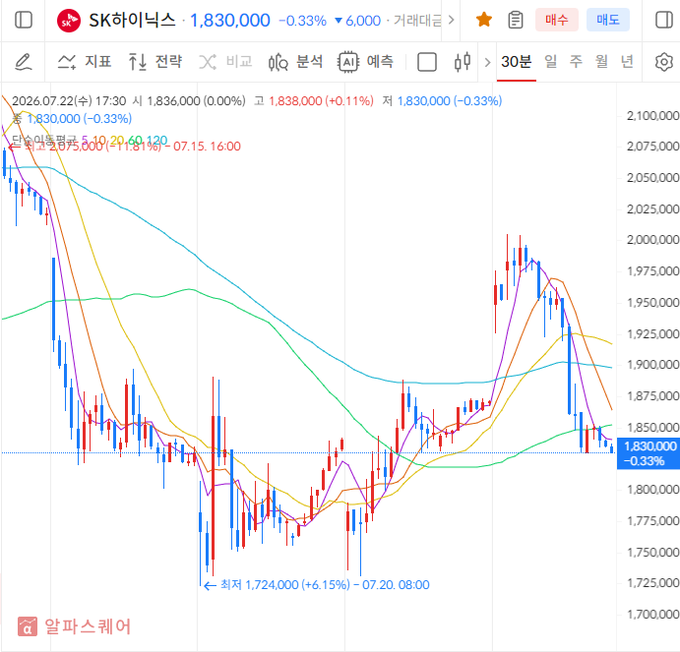Image resolution: width=680 pixels, height=652 pixels.
Task: Click the 1,750,000 price axis label
Action: click(x=653, y=553)
